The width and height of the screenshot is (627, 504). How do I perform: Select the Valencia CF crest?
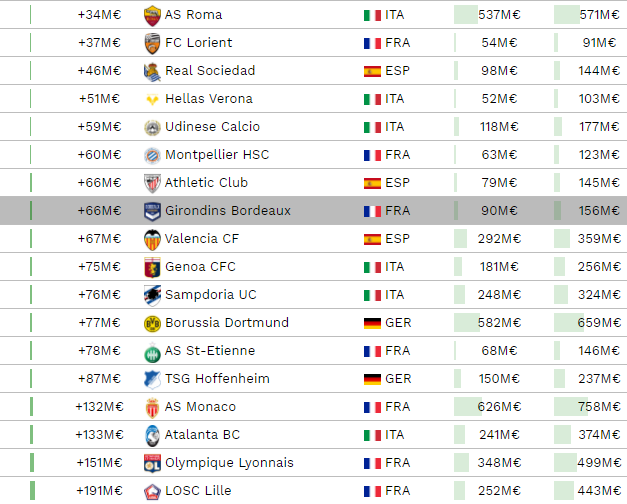pyautogui.click(x=152, y=240)
